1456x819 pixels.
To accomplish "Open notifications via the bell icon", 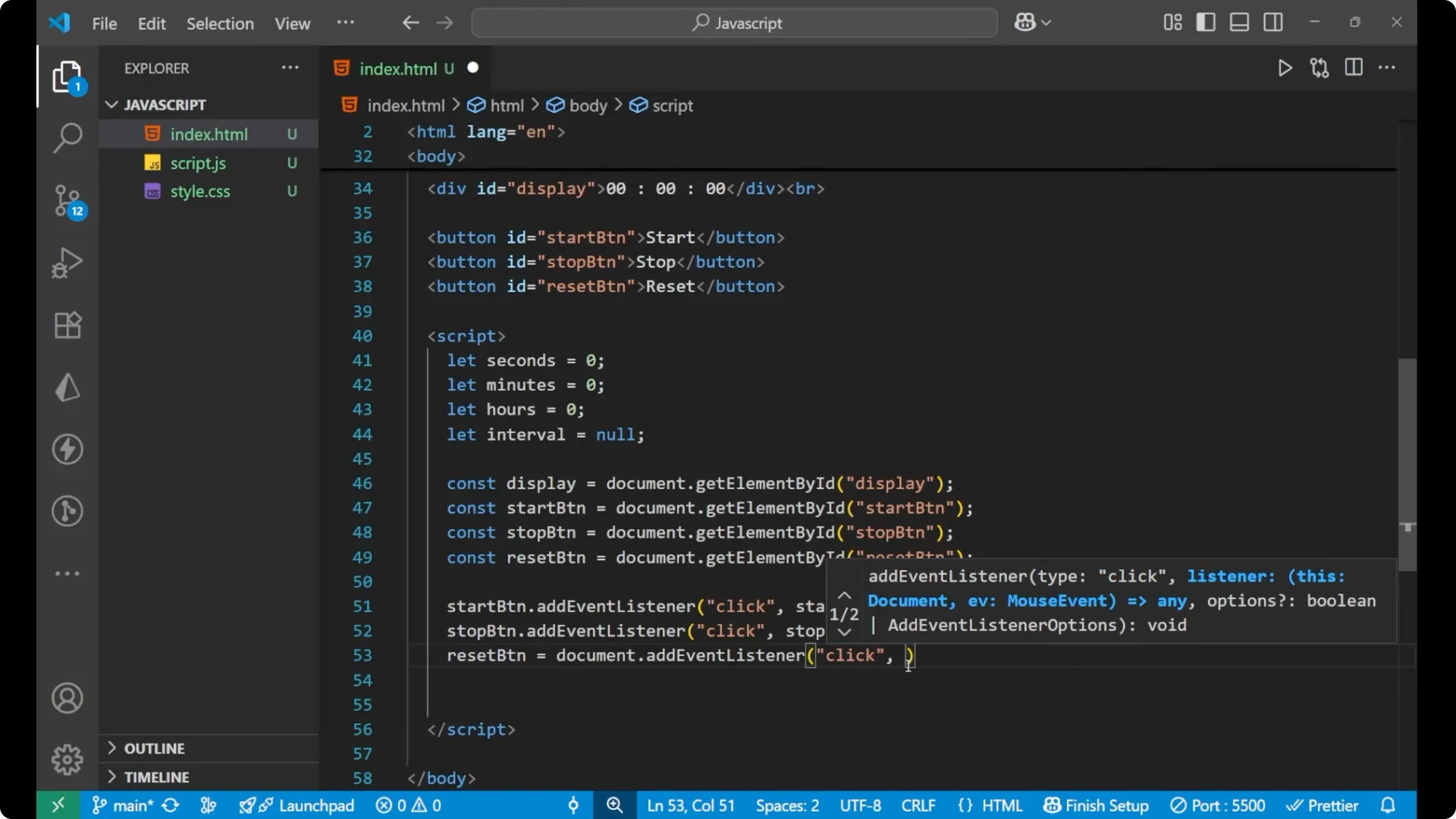I will pyautogui.click(x=1389, y=805).
